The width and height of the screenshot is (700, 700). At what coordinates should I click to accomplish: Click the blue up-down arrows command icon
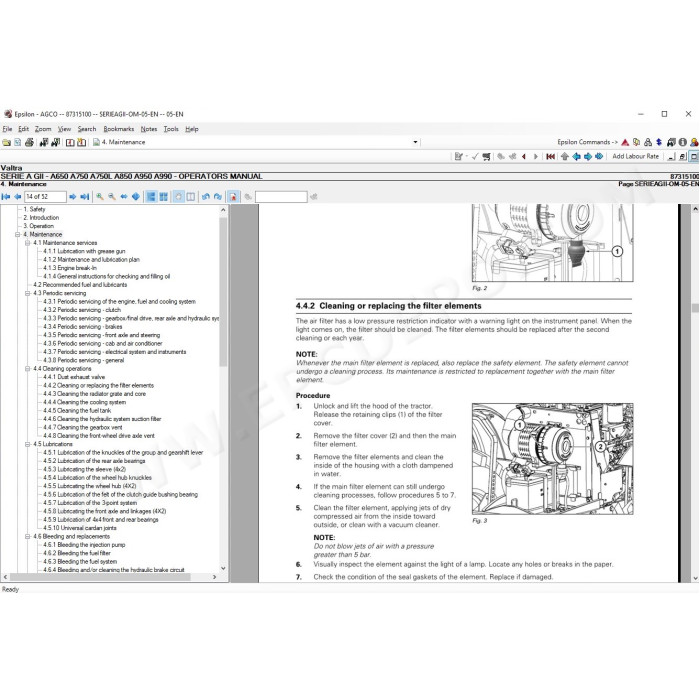[659, 142]
